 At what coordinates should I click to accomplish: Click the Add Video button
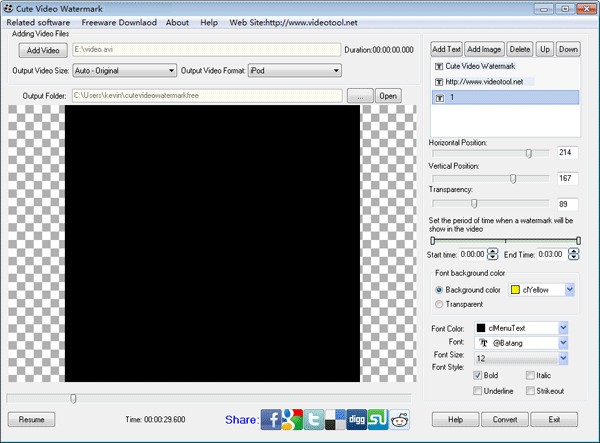tap(43, 49)
